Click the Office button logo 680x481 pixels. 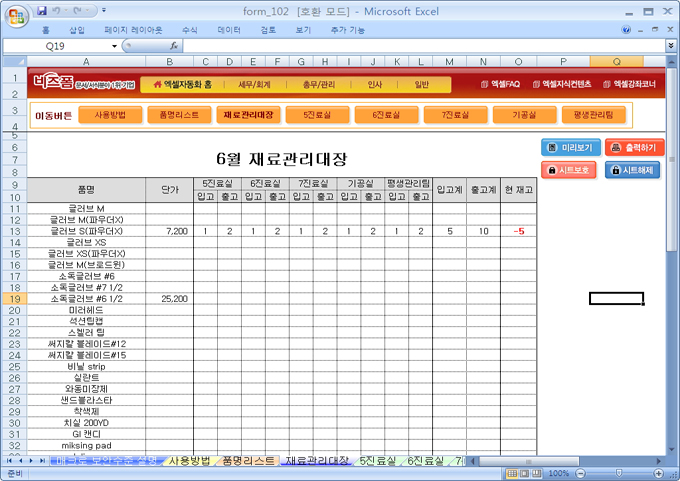pos(15,15)
